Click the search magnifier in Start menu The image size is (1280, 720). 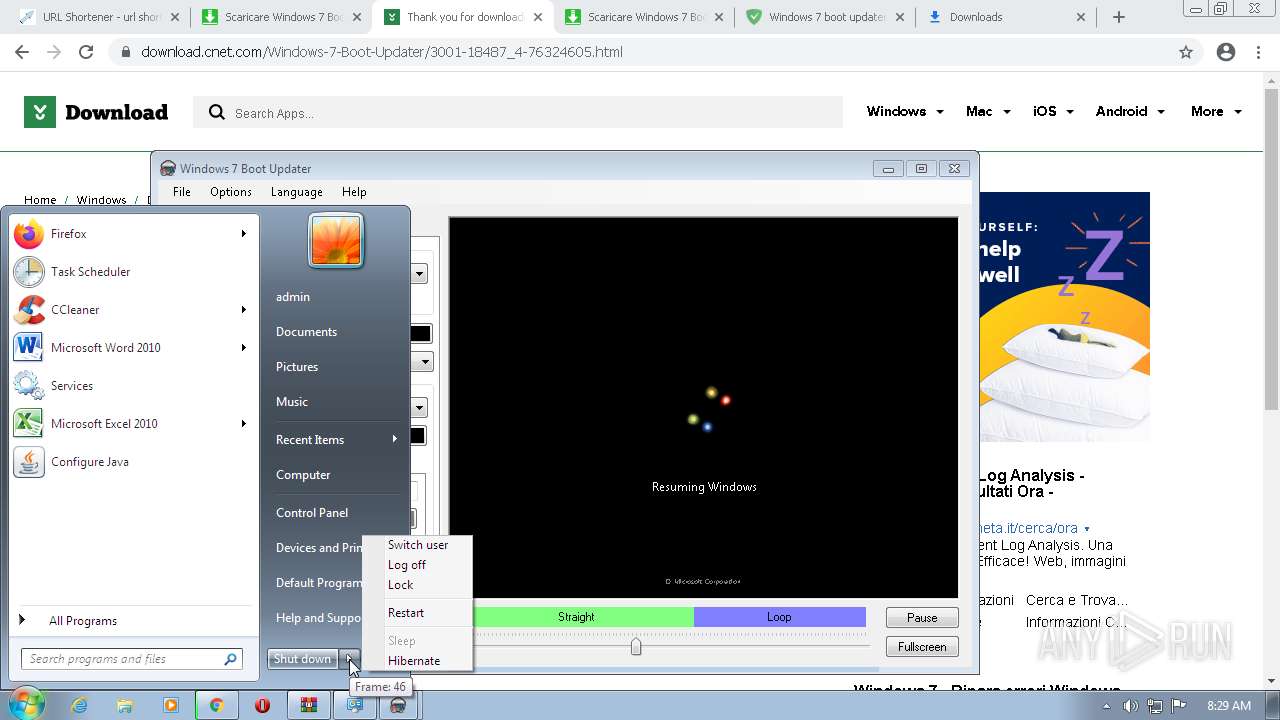tap(230, 659)
